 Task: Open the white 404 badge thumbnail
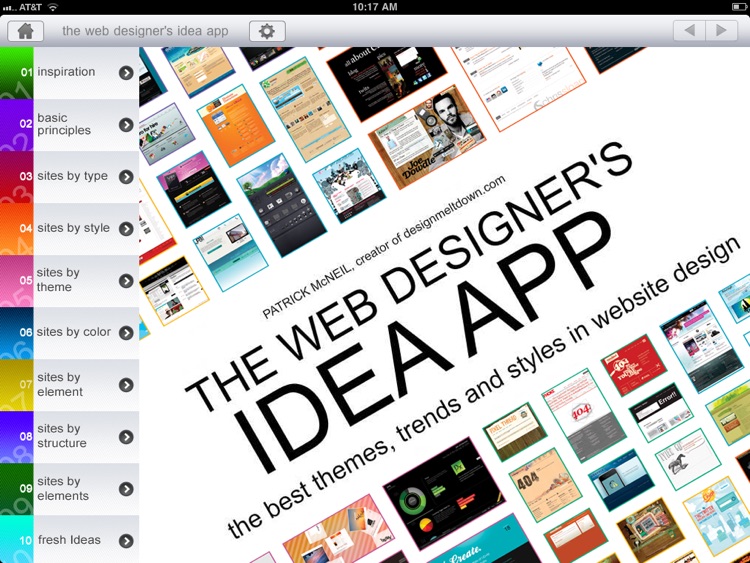(584, 415)
